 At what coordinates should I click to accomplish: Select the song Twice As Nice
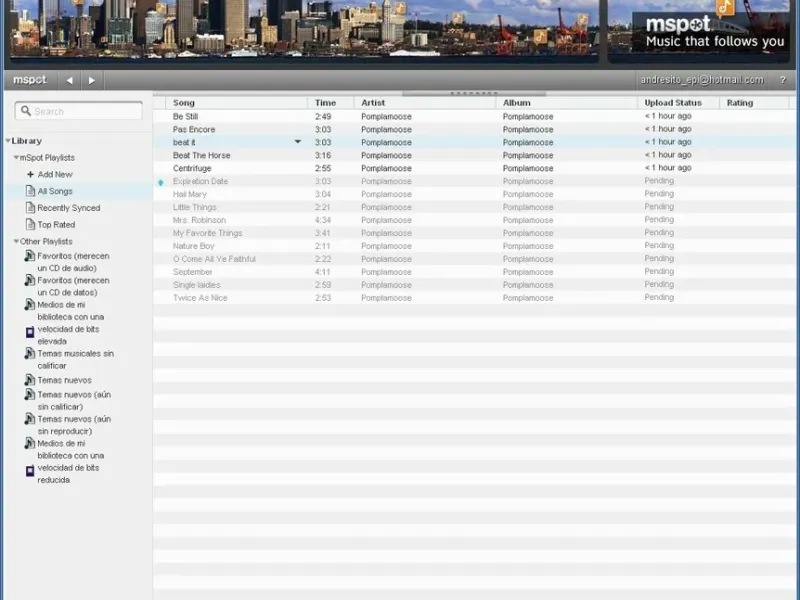click(200, 298)
